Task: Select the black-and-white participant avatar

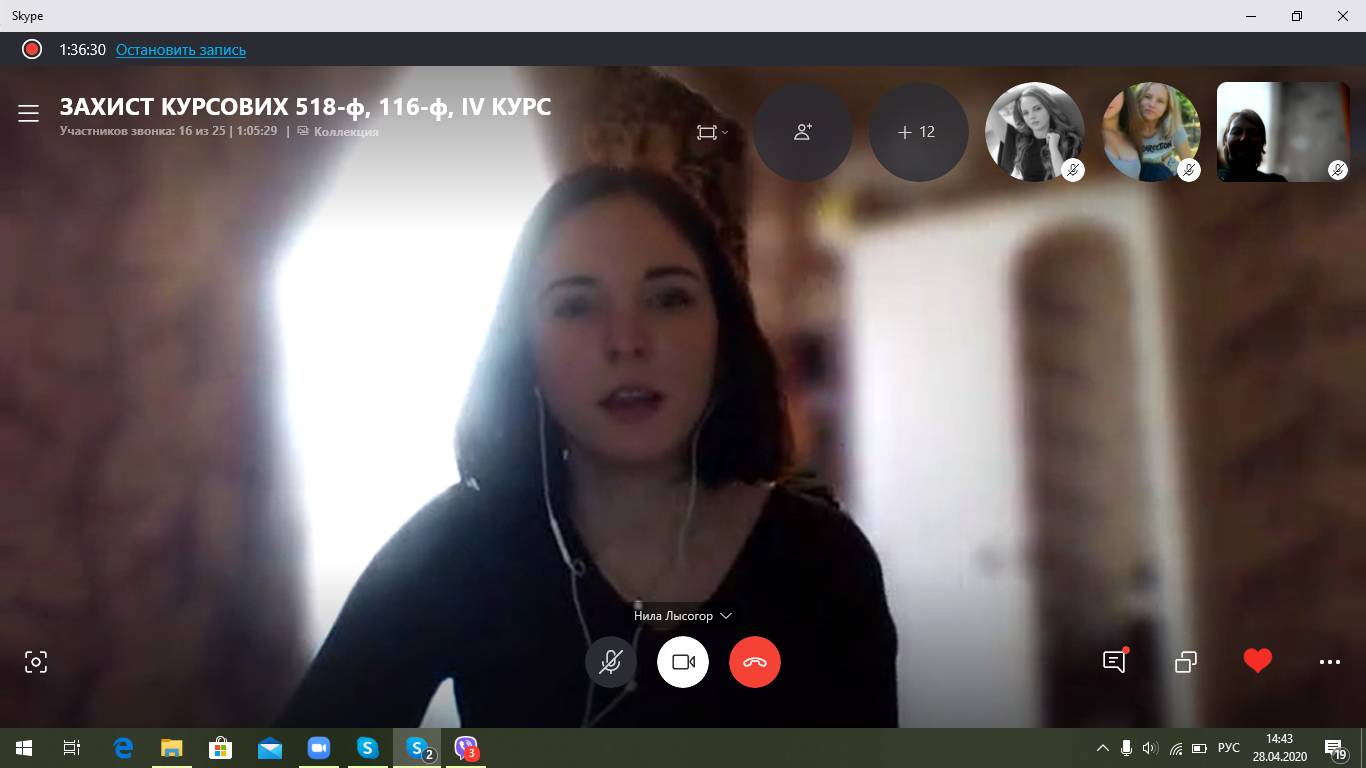Action: coord(1034,132)
